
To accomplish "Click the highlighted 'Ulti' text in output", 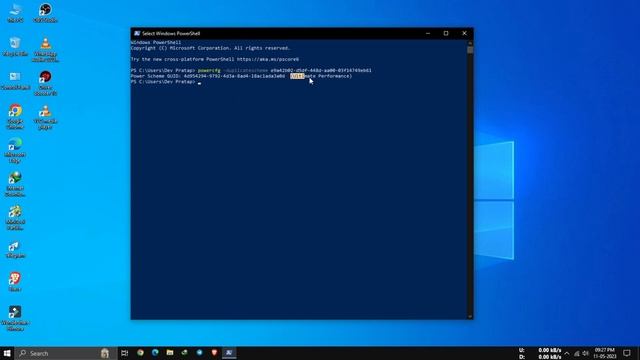I will point(297,76).
